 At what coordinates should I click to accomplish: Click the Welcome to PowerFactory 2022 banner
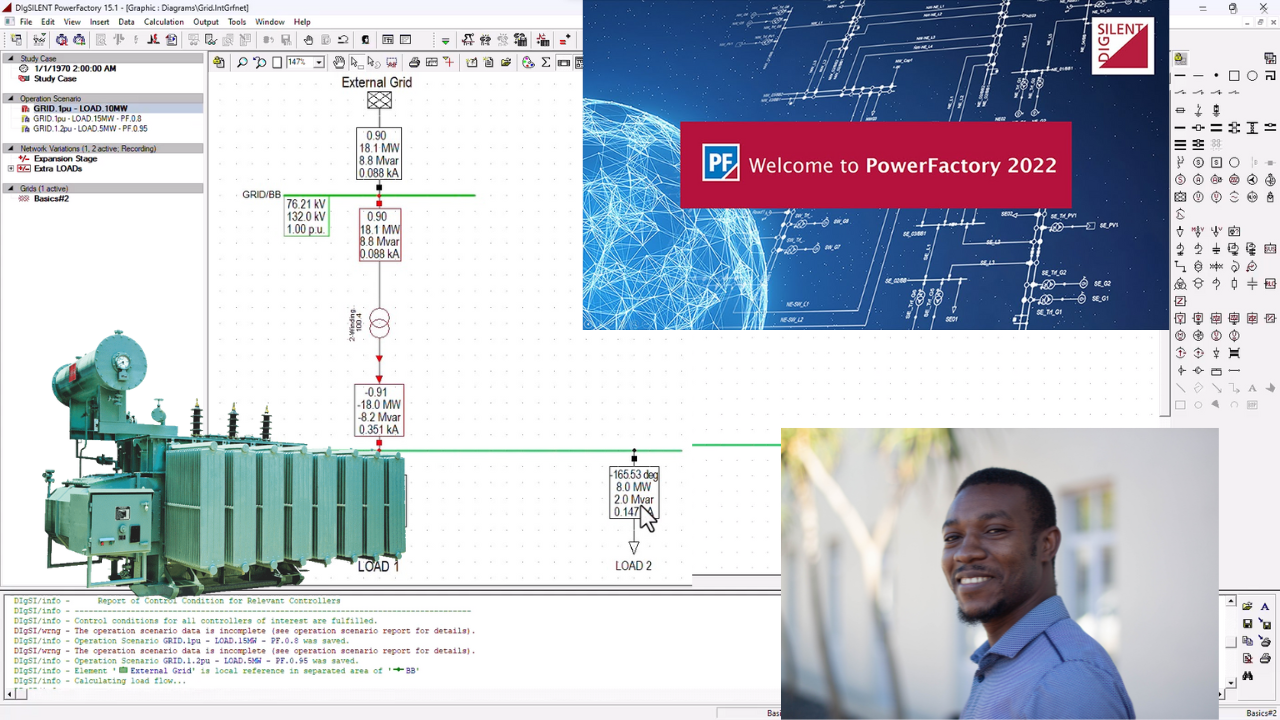[875, 165]
